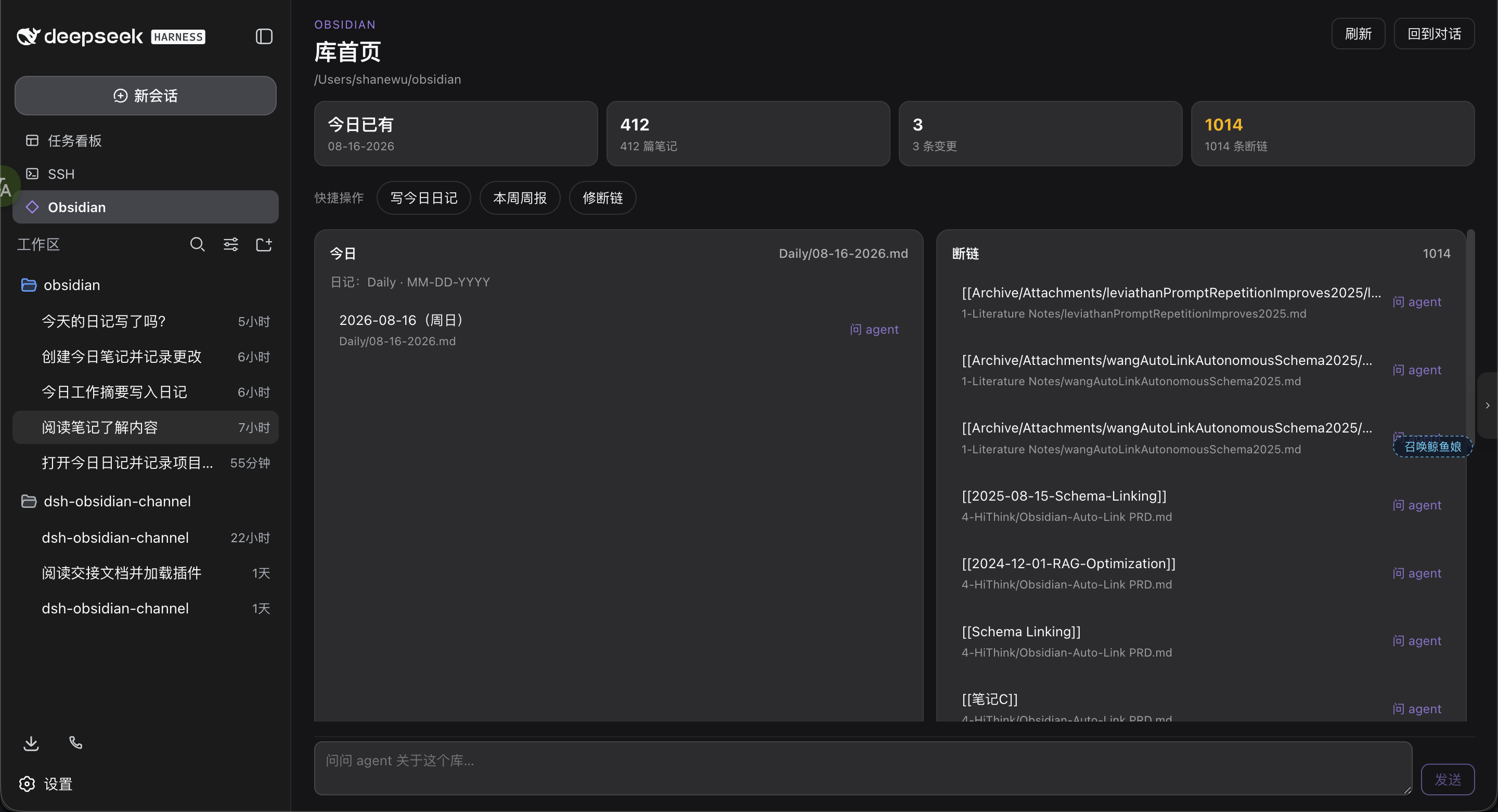The width and height of the screenshot is (1498, 812).
Task: Ask agent about [[Schema Linking]]
Action: coord(1416,640)
